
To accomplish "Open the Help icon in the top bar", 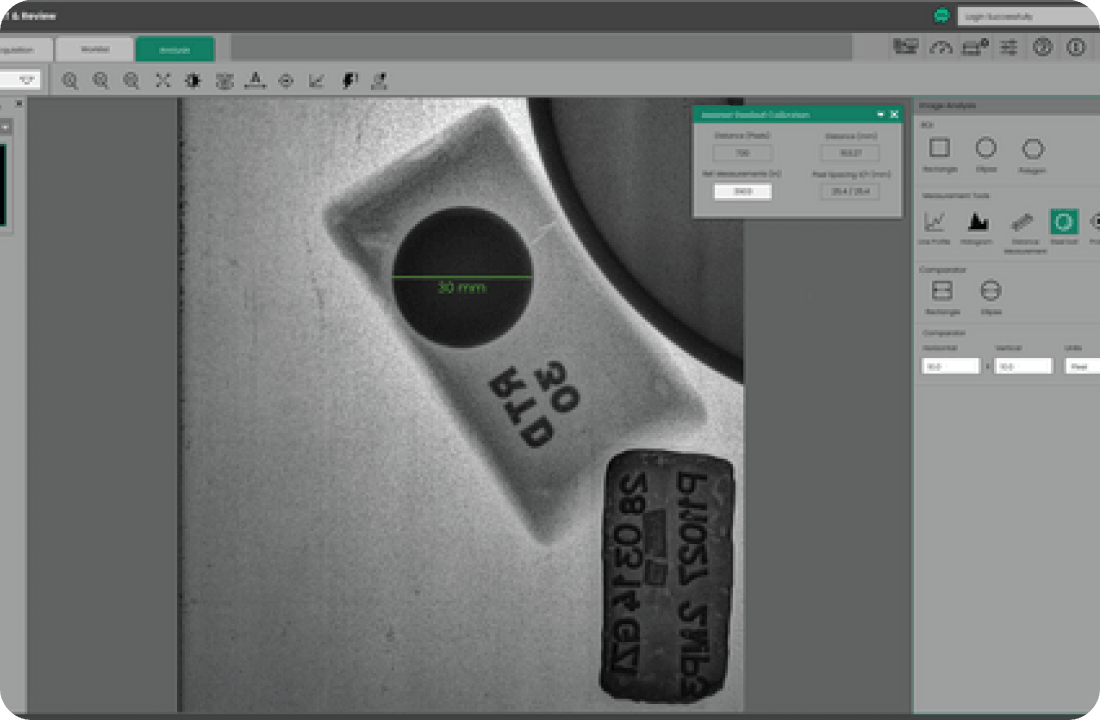I will coord(1041,47).
